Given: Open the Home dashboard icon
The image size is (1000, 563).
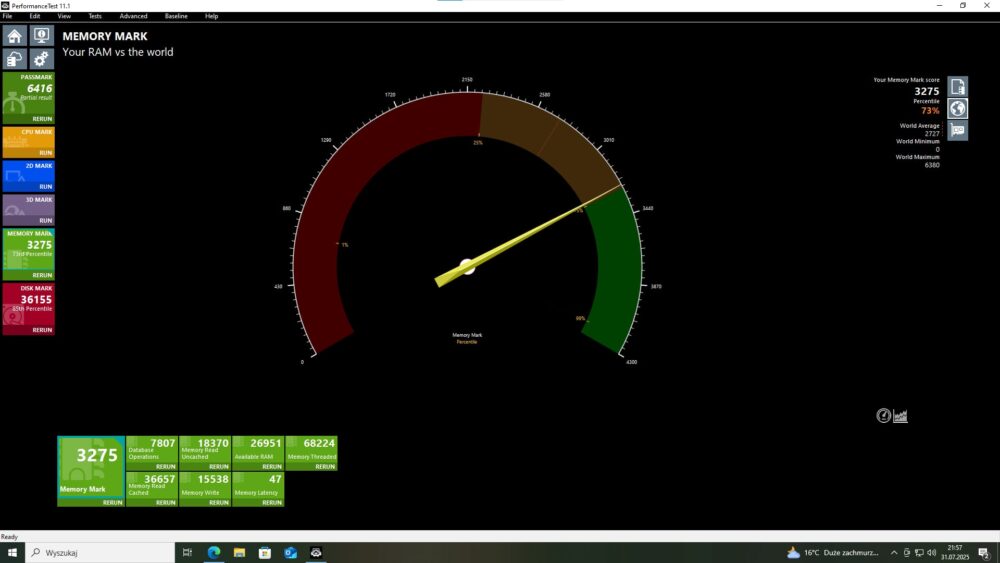Looking at the screenshot, I should [x=15, y=36].
